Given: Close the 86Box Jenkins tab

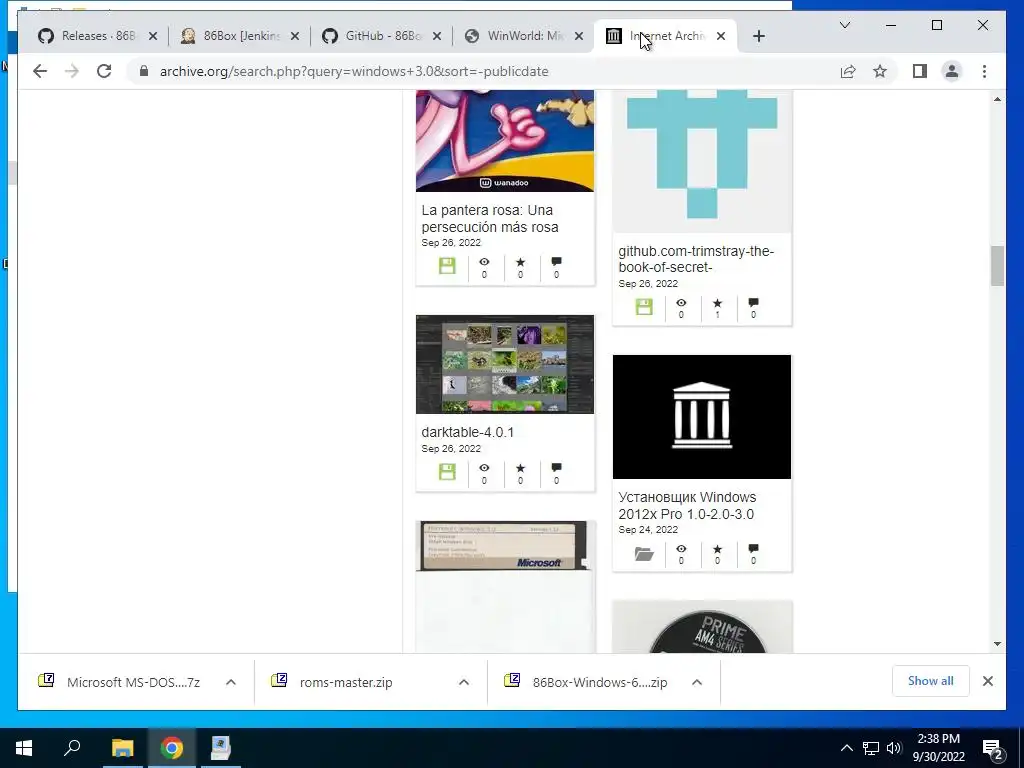Looking at the screenshot, I should (295, 36).
